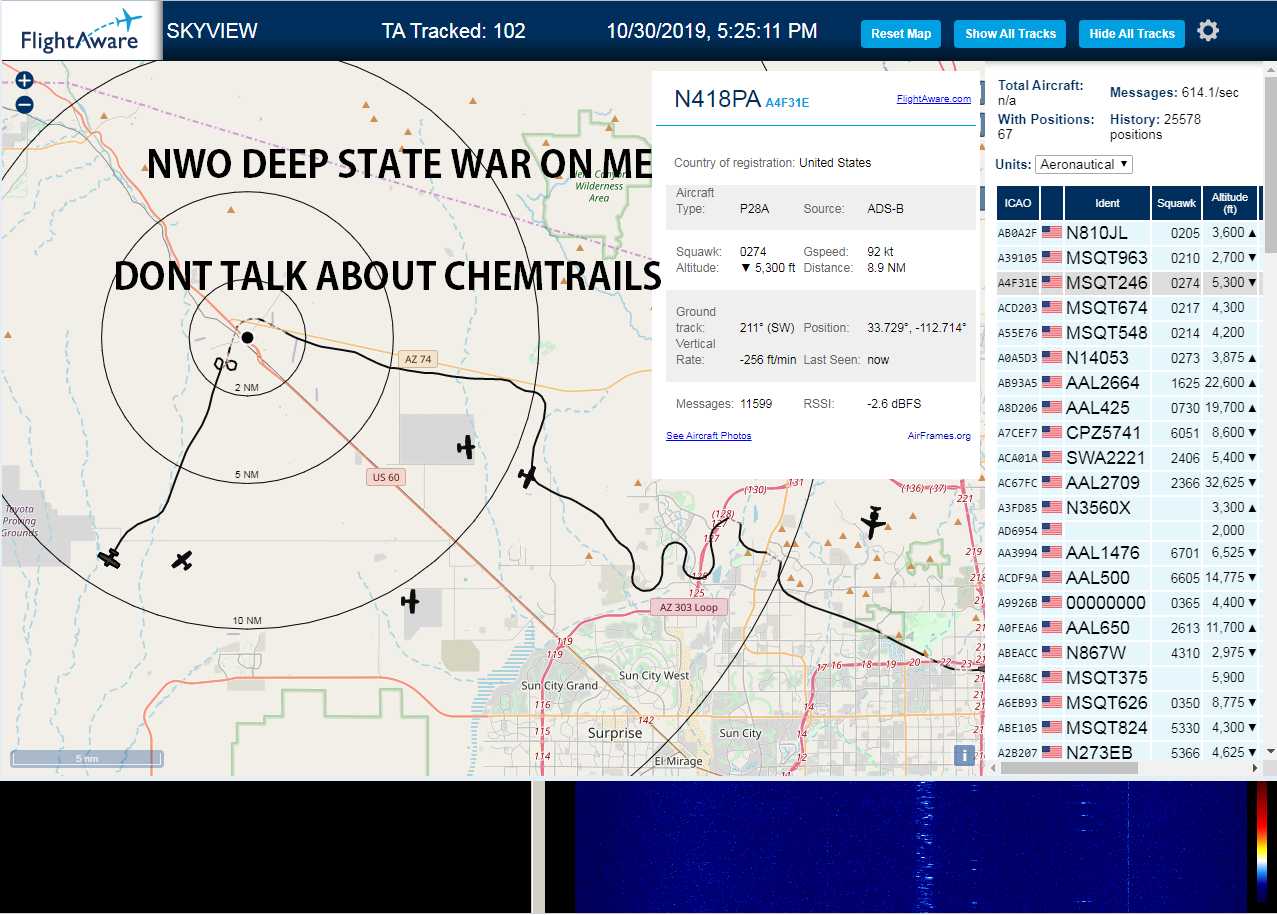Sort table by Altitude (ft) column

pyautogui.click(x=1229, y=203)
